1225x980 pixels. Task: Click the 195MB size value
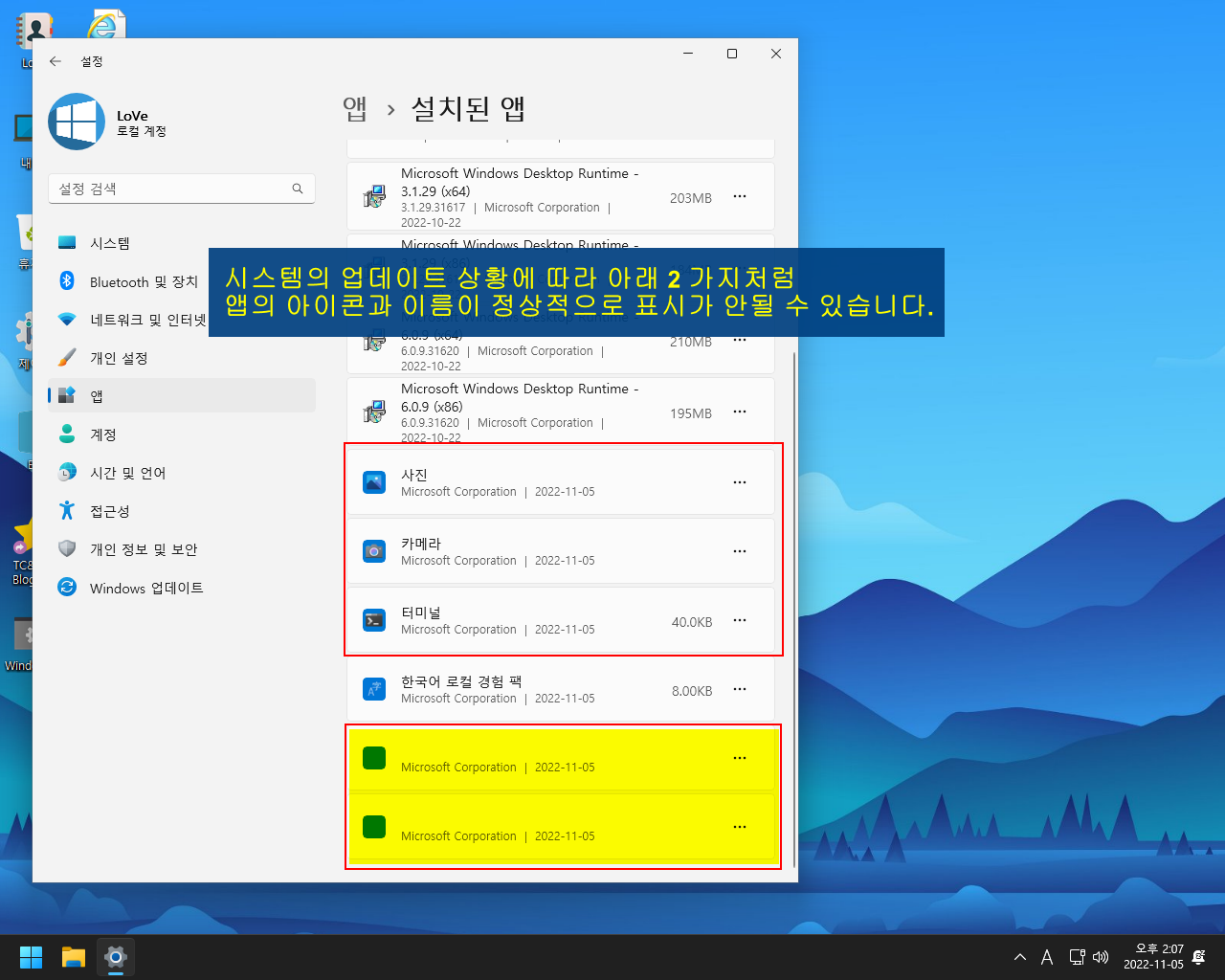coord(691,413)
